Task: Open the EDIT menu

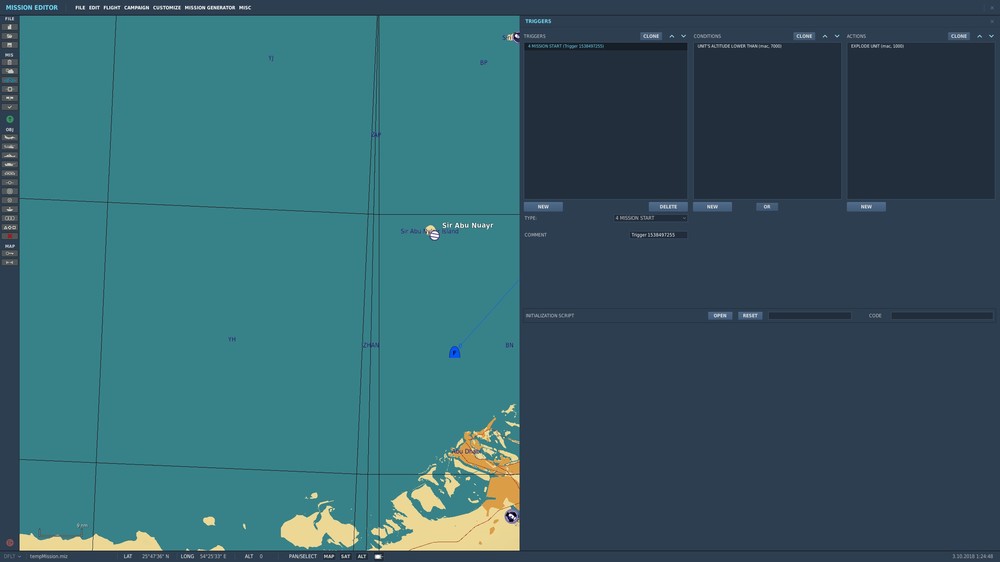Action: pos(94,8)
